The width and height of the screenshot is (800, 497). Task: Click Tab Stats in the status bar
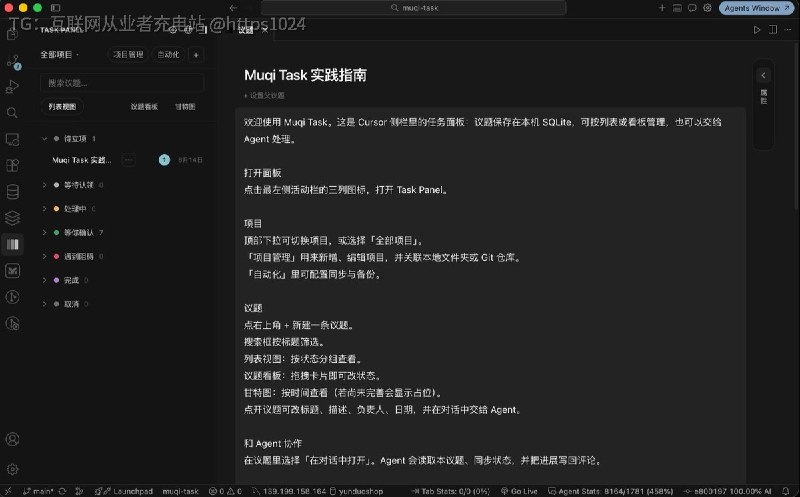click(451, 491)
